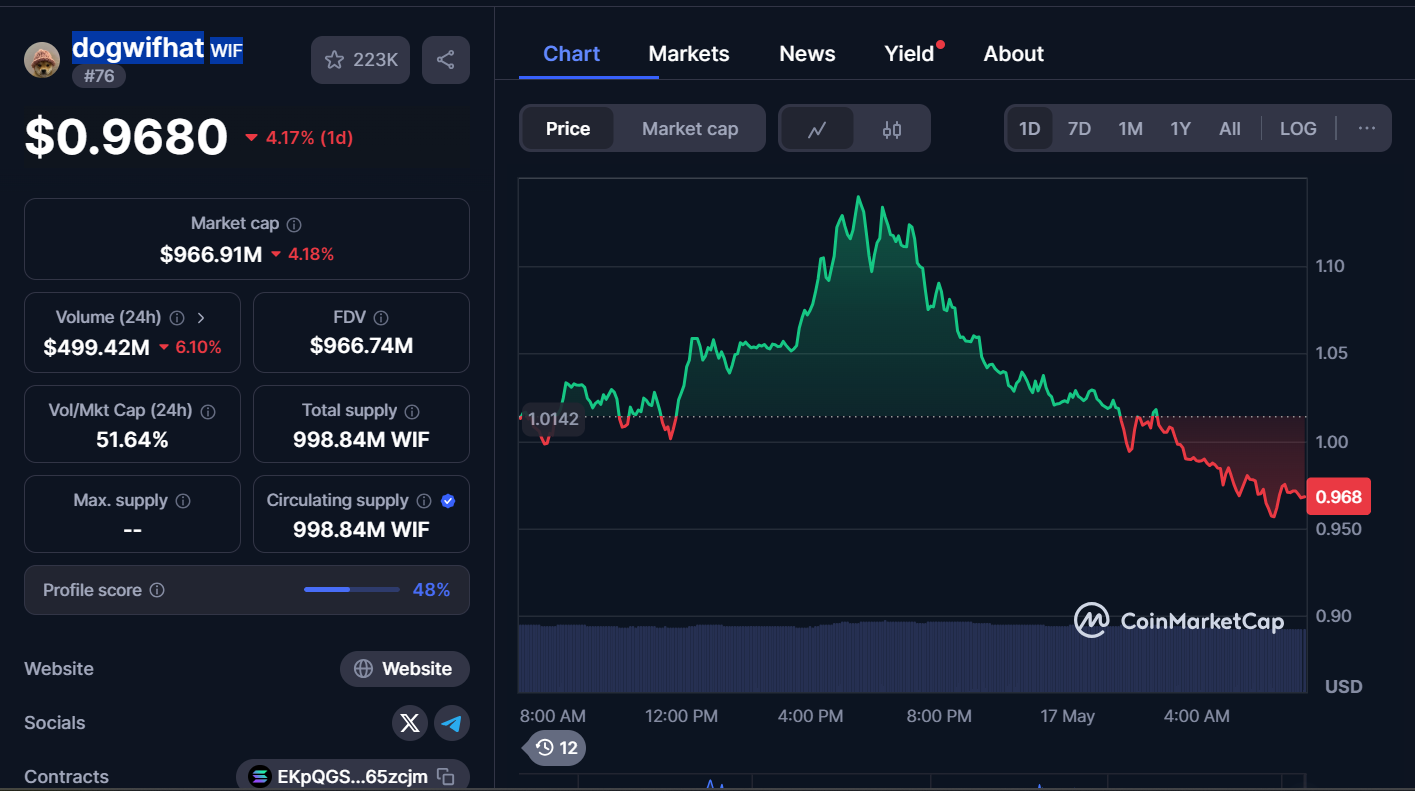Screen dimensions: 1415x791
Task: Click the Max. supply info icon
Action: pyautogui.click(x=183, y=501)
